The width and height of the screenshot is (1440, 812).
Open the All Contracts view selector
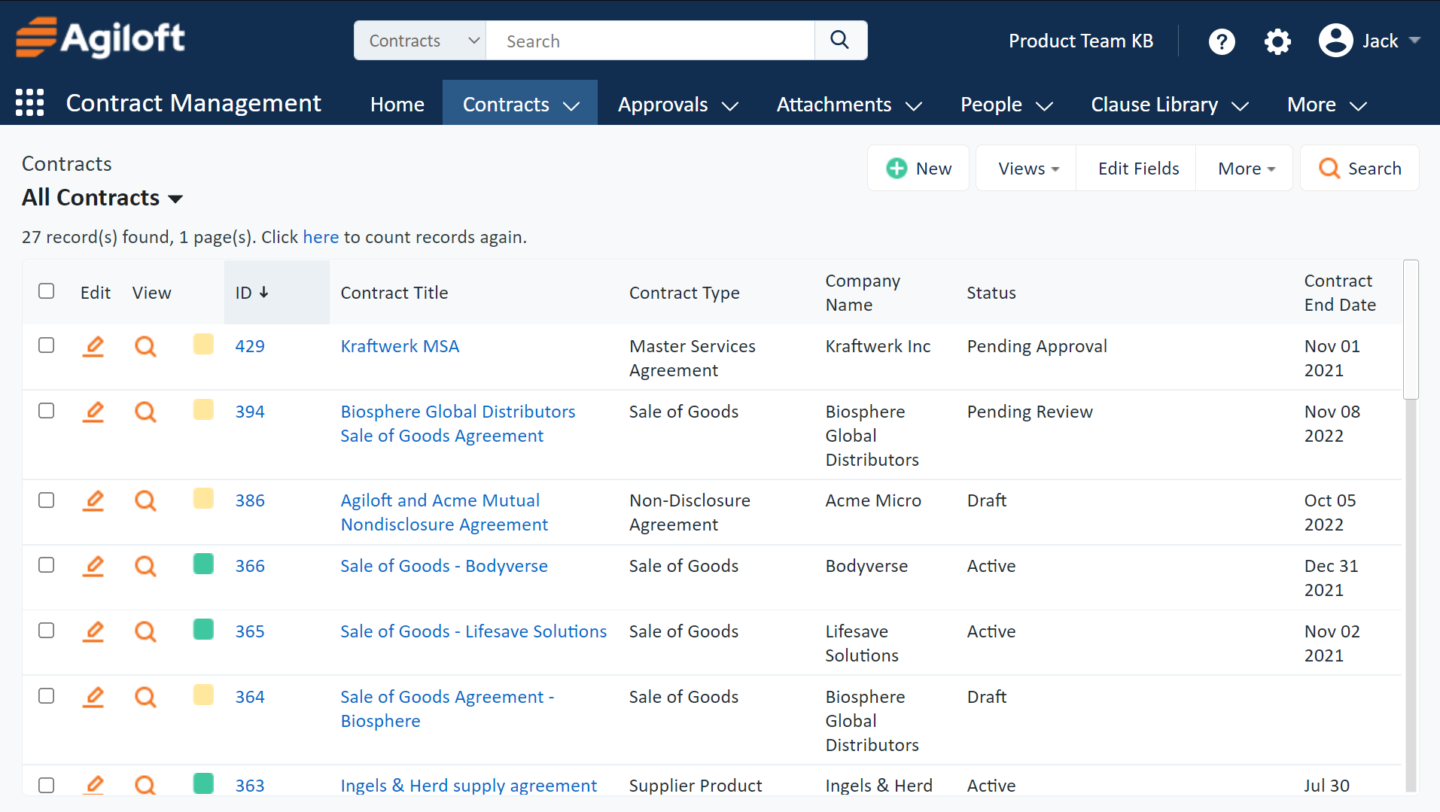(x=101, y=197)
